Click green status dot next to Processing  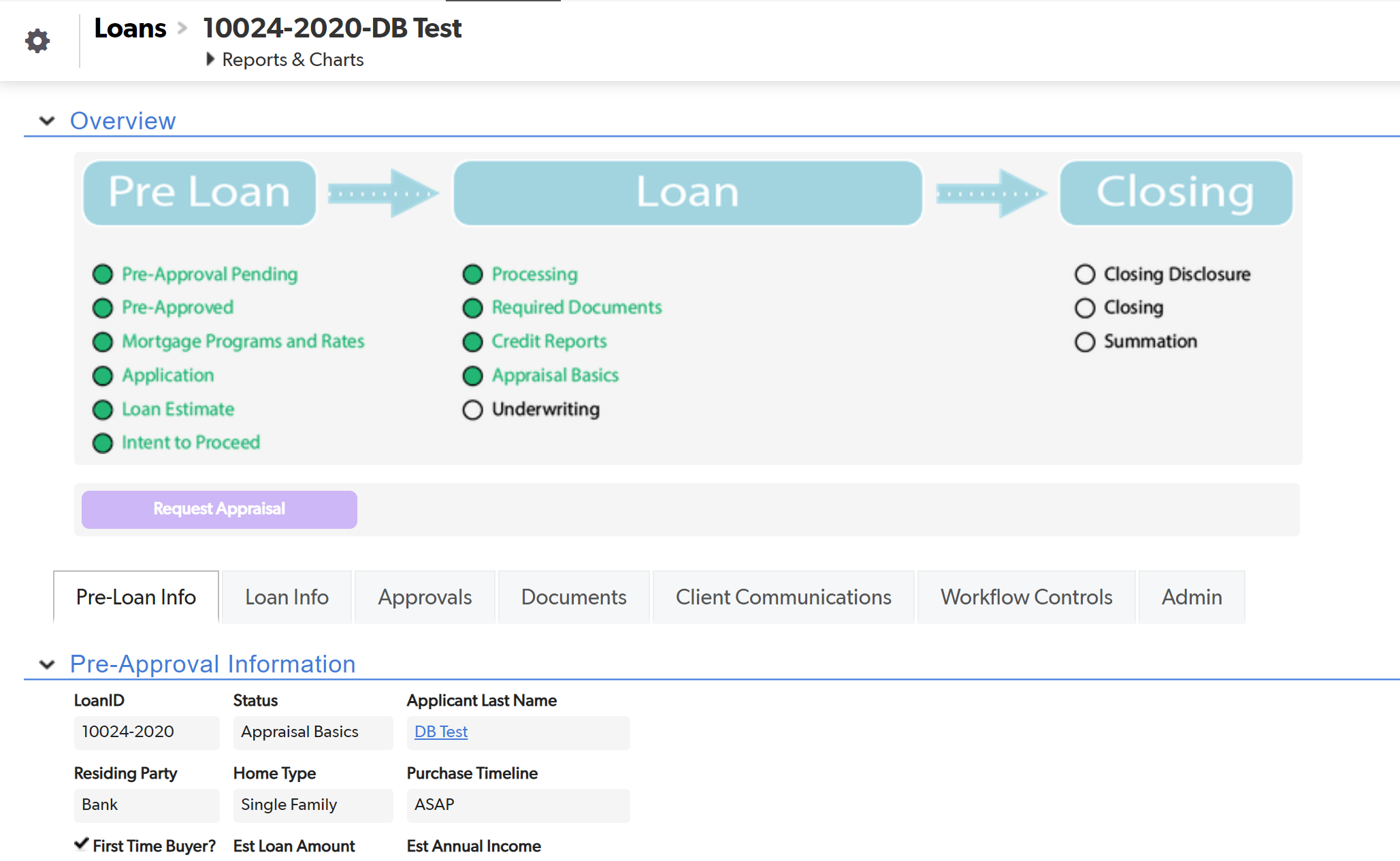click(472, 274)
